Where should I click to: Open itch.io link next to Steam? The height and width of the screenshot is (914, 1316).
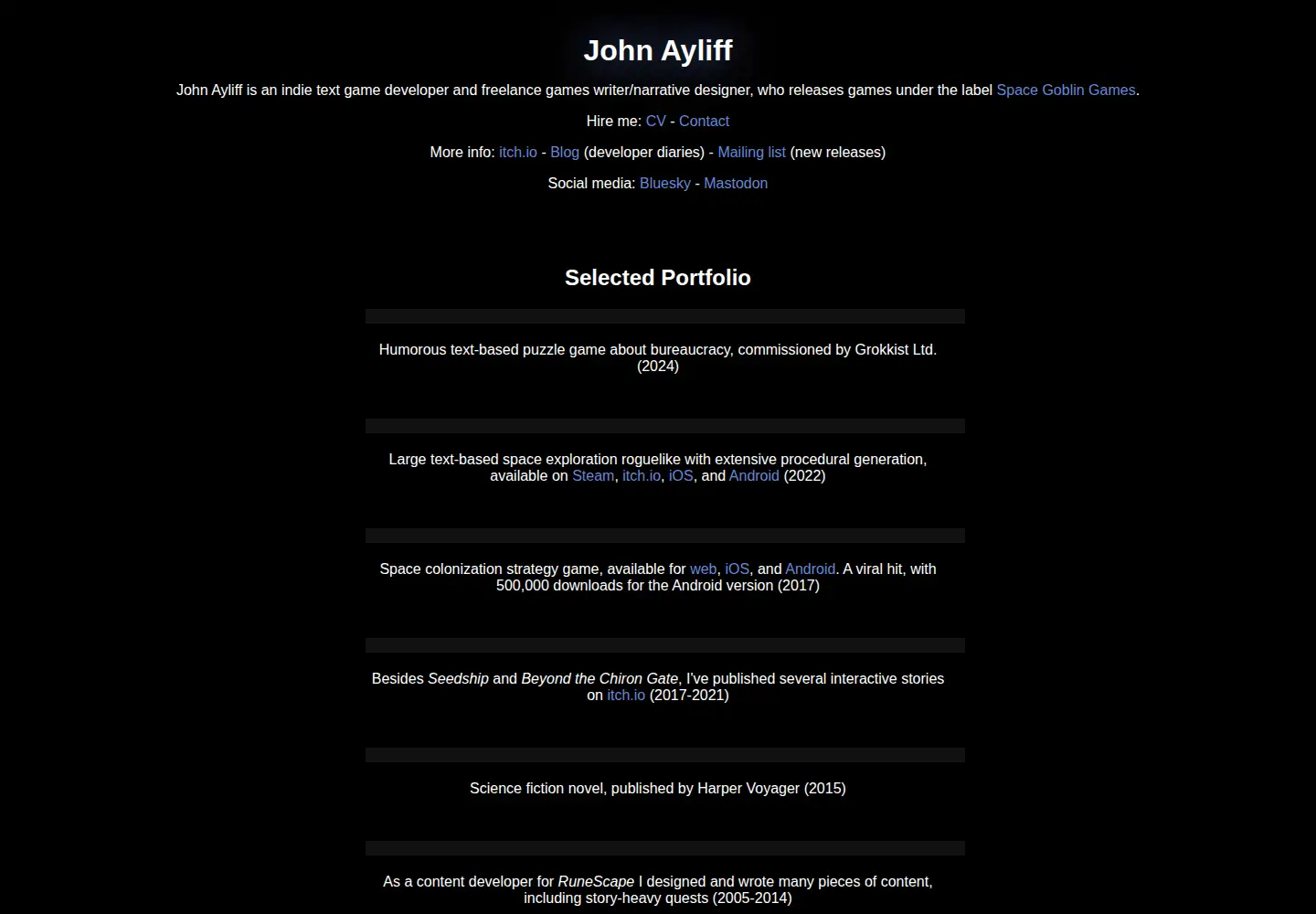[x=642, y=475]
